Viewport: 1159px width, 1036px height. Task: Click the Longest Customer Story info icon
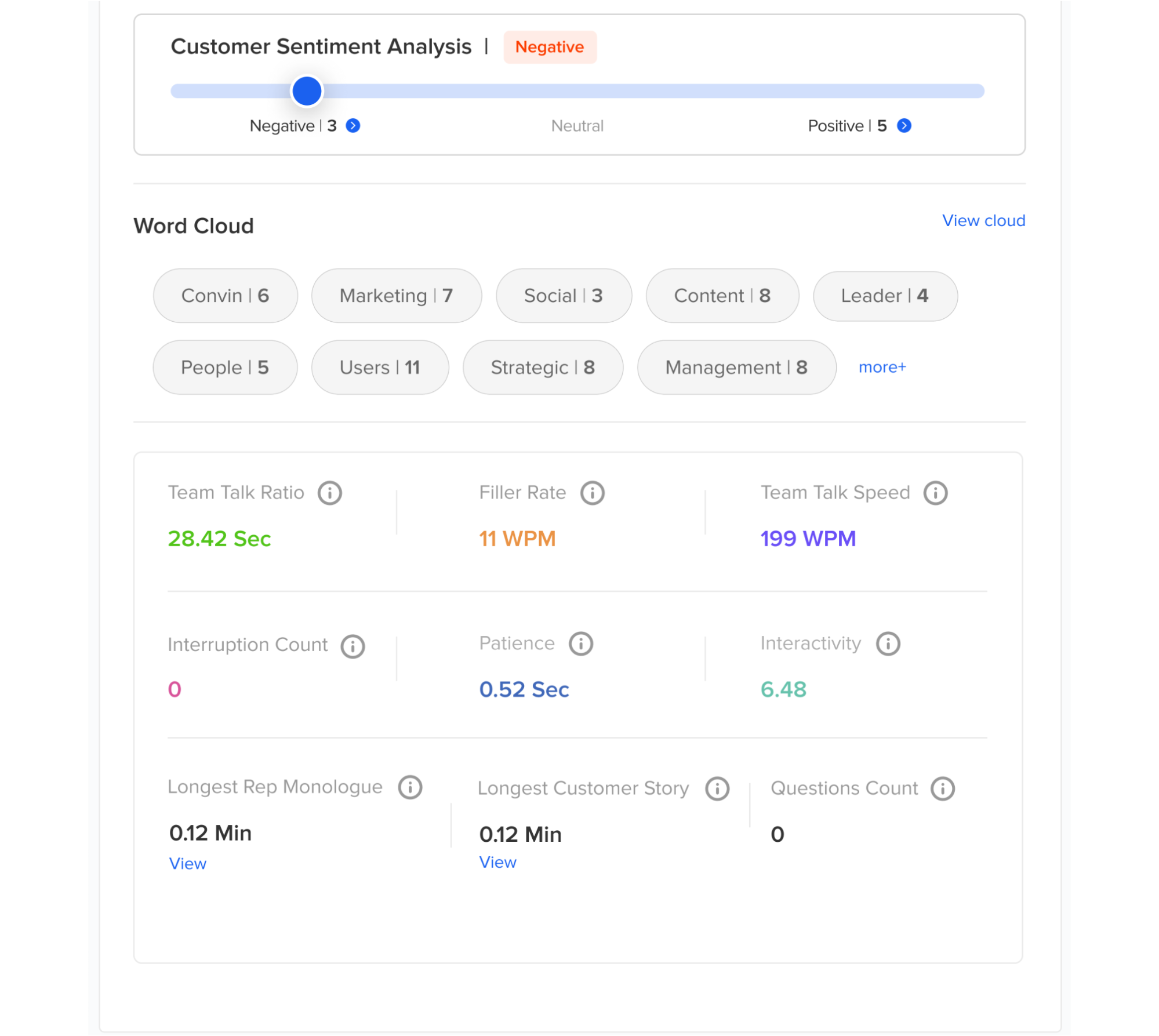[717, 788]
